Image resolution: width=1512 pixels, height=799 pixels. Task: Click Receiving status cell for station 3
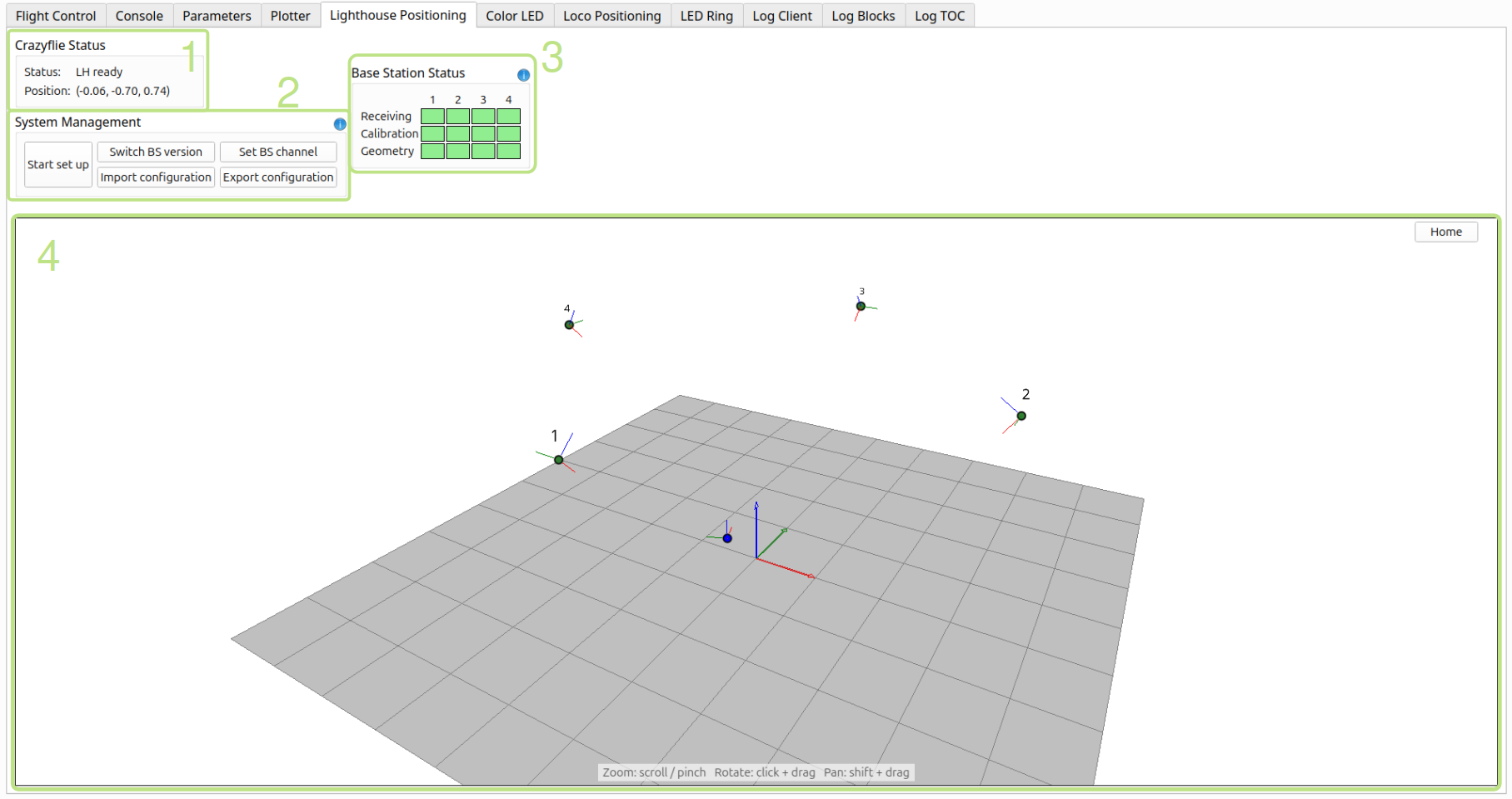click(483, 116)
